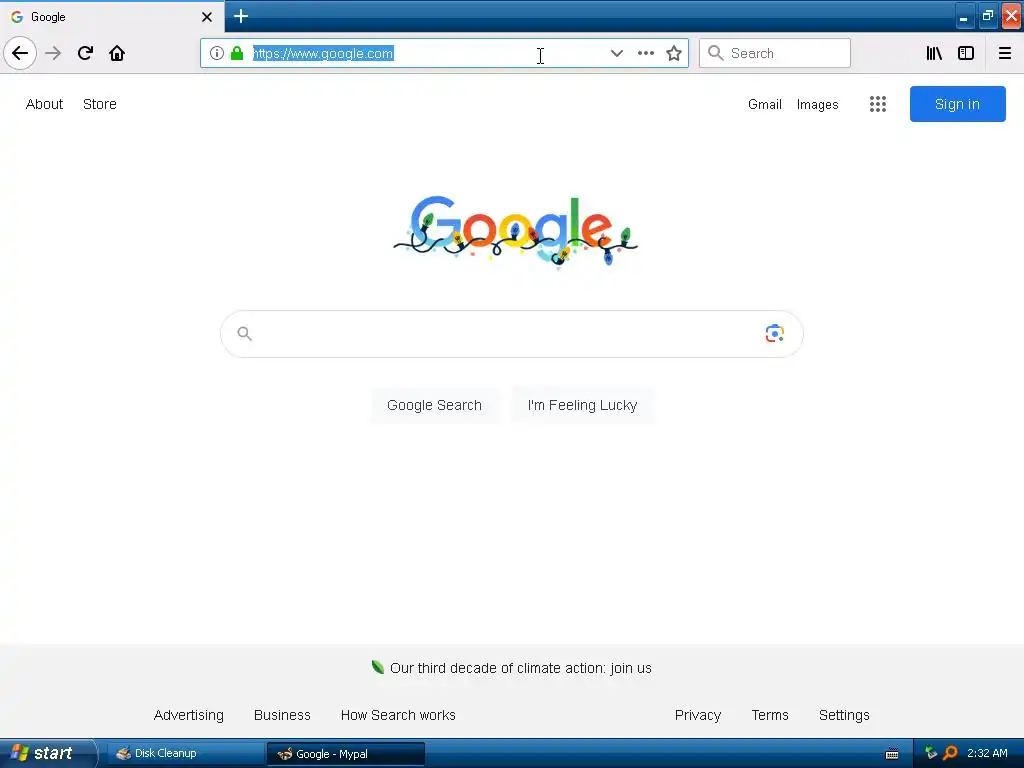The width and height of the screenshot is (1024, 768).
Task: Click the I'm Feeling Lucky button
Action: point(582,405)
